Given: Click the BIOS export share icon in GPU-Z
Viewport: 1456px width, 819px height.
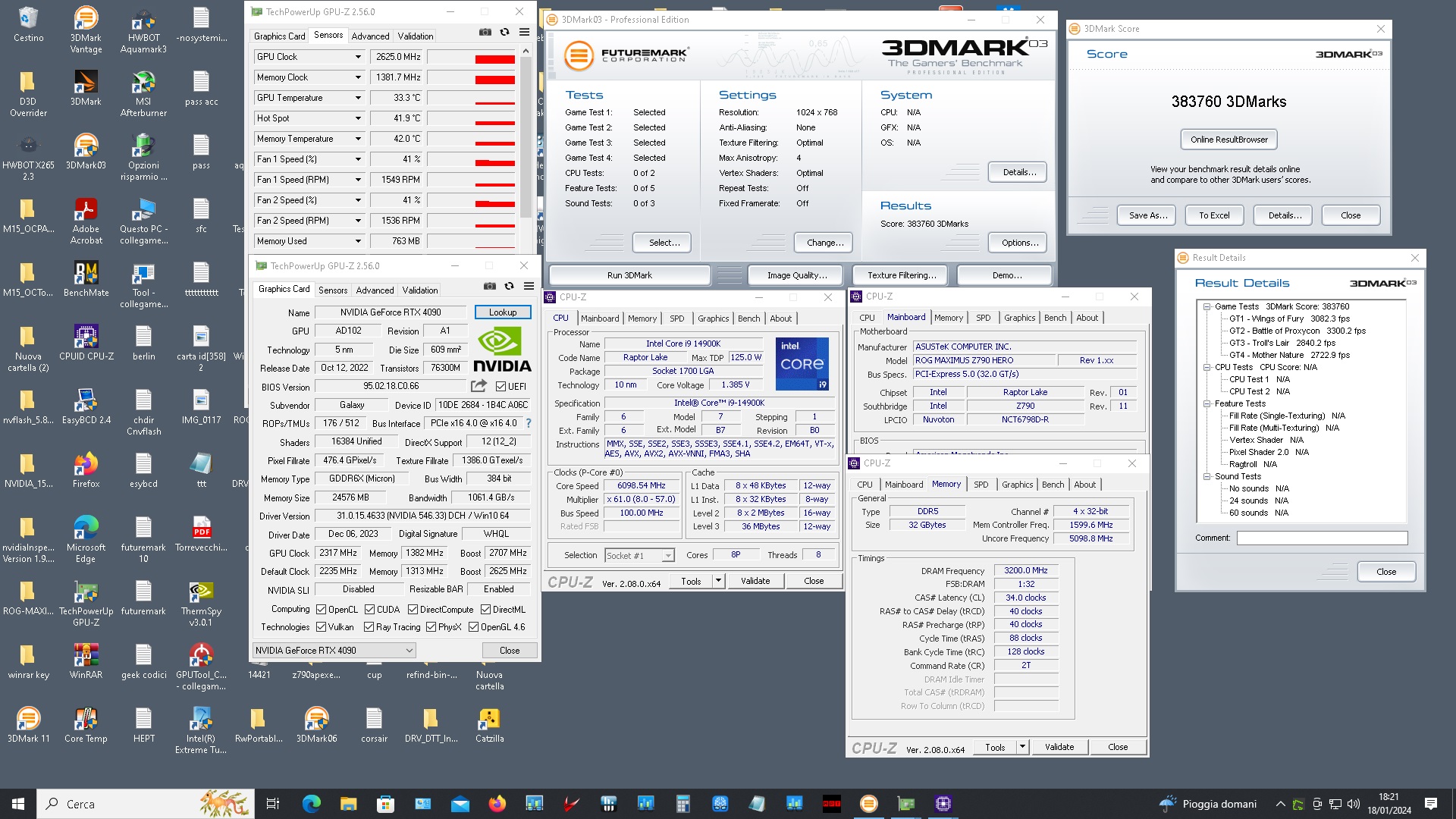Looking at the screenshot, I should (479, 386).
